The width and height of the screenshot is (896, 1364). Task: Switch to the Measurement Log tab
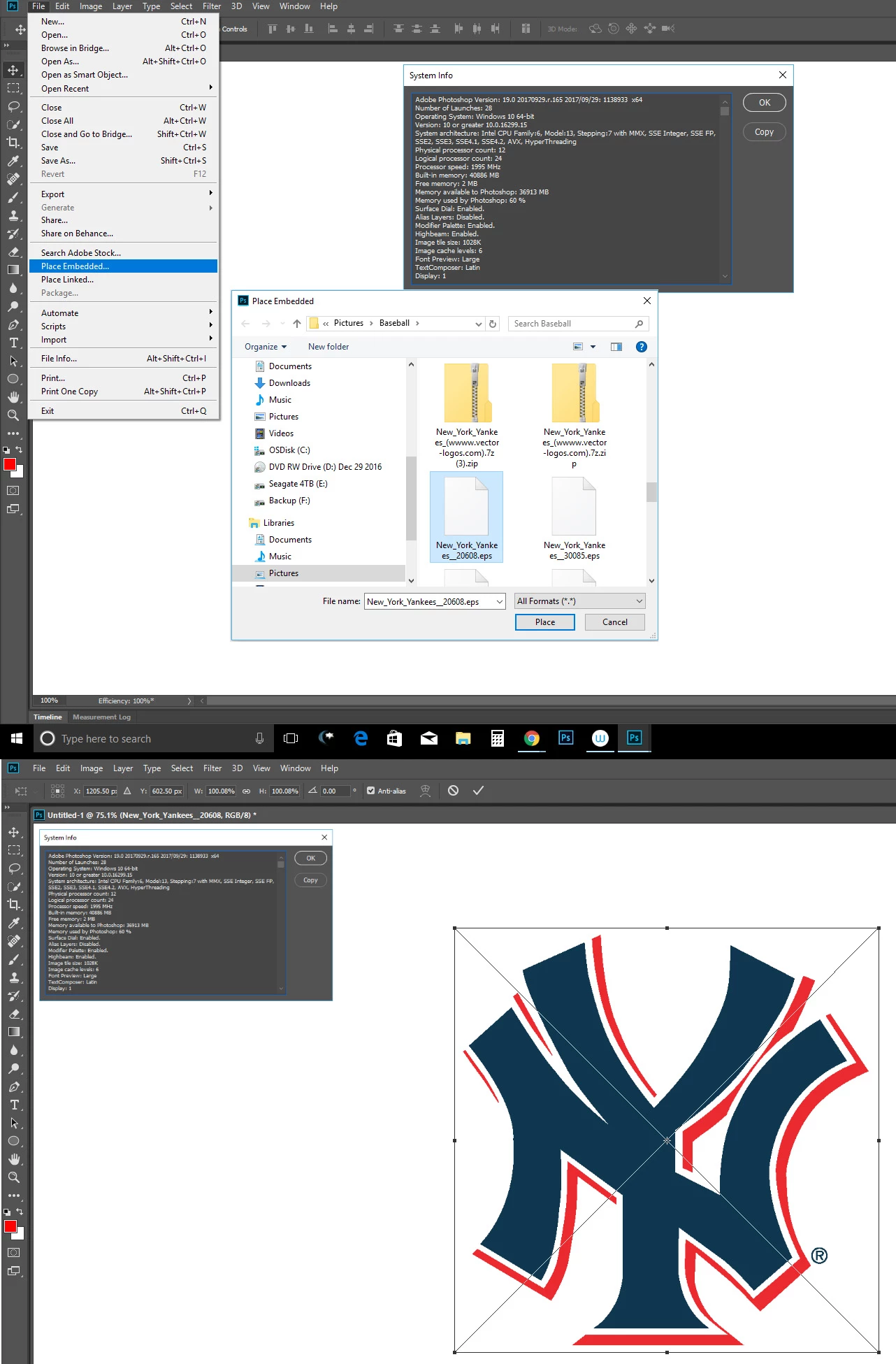click(x=101, y=717)
